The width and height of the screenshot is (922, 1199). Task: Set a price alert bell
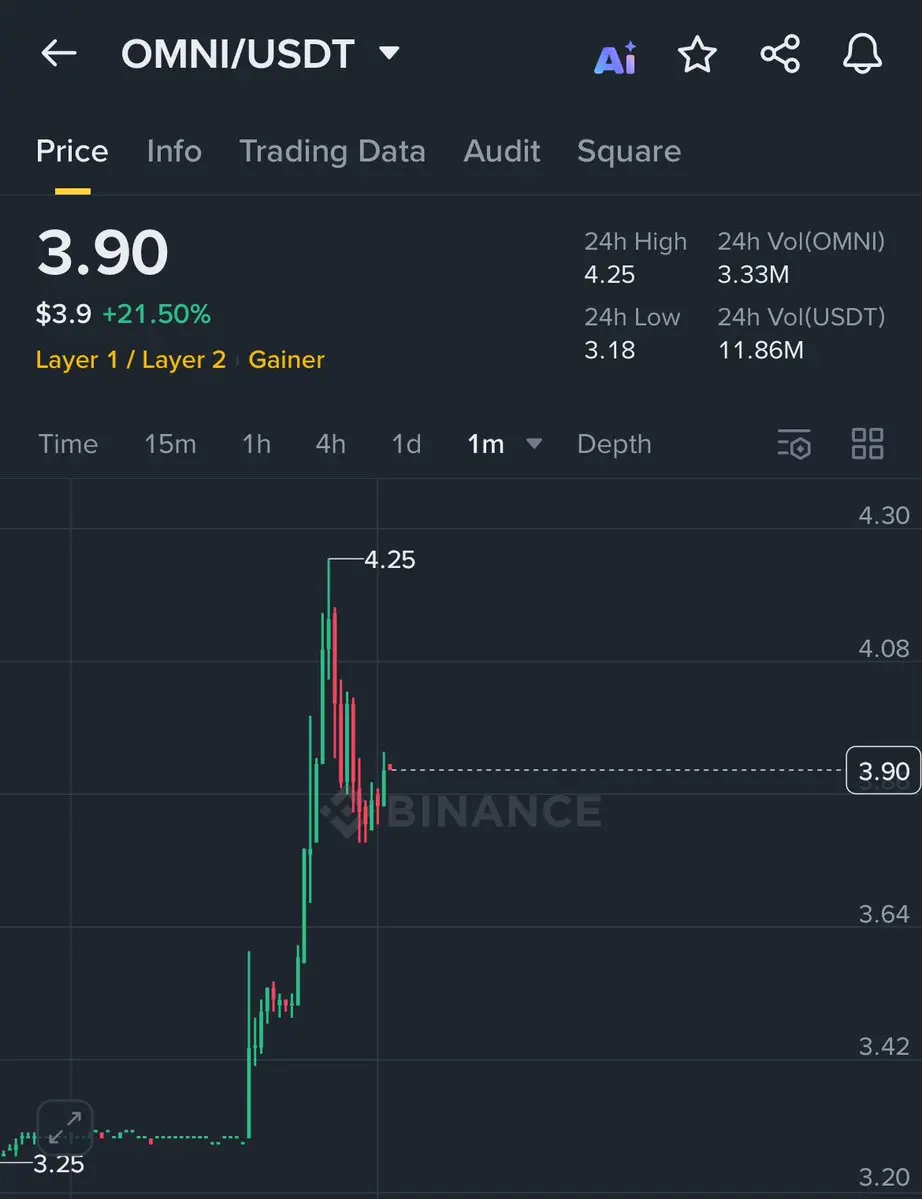coord(862,54)
